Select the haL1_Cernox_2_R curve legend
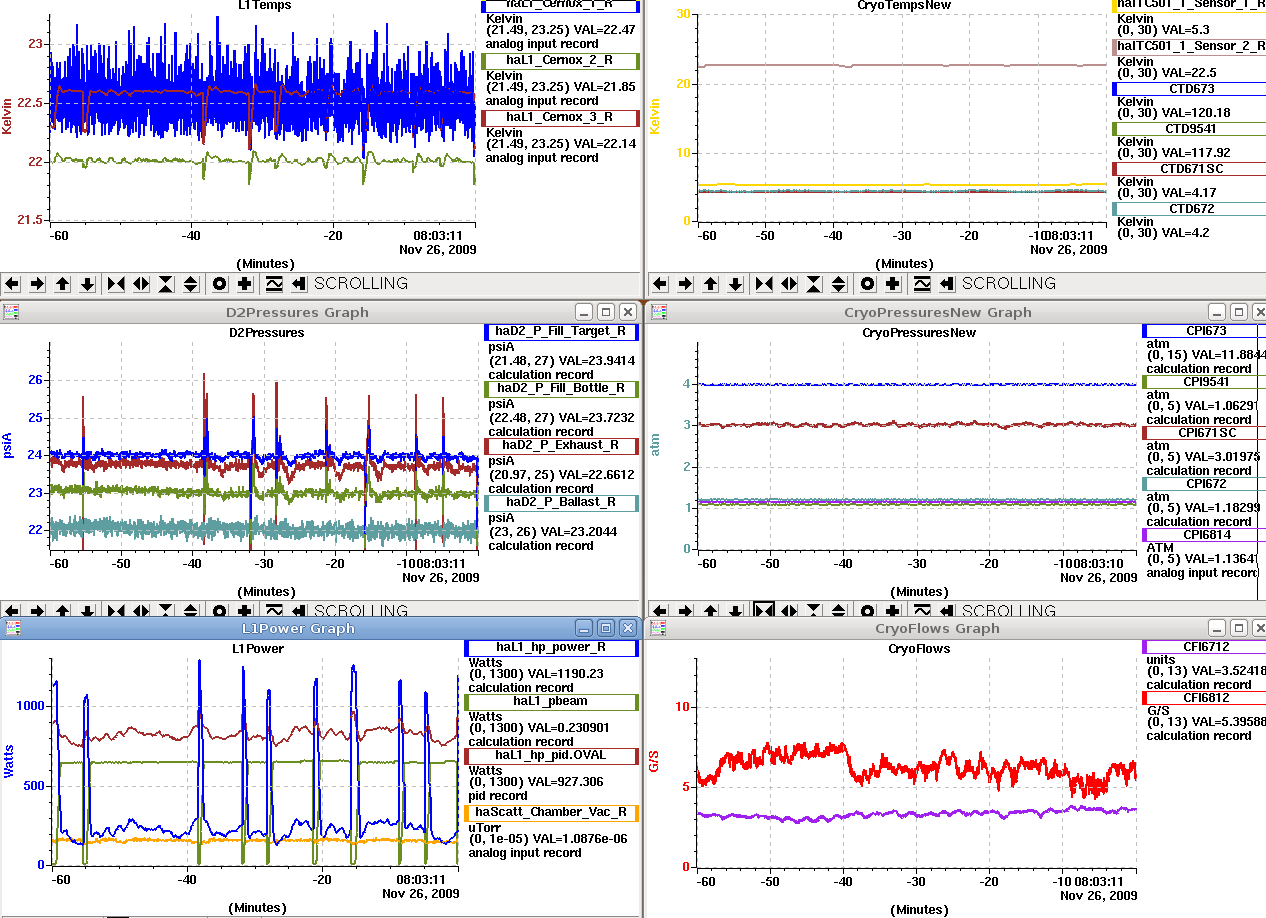This screenshot has width=1266, height=918. coord(560,60)
